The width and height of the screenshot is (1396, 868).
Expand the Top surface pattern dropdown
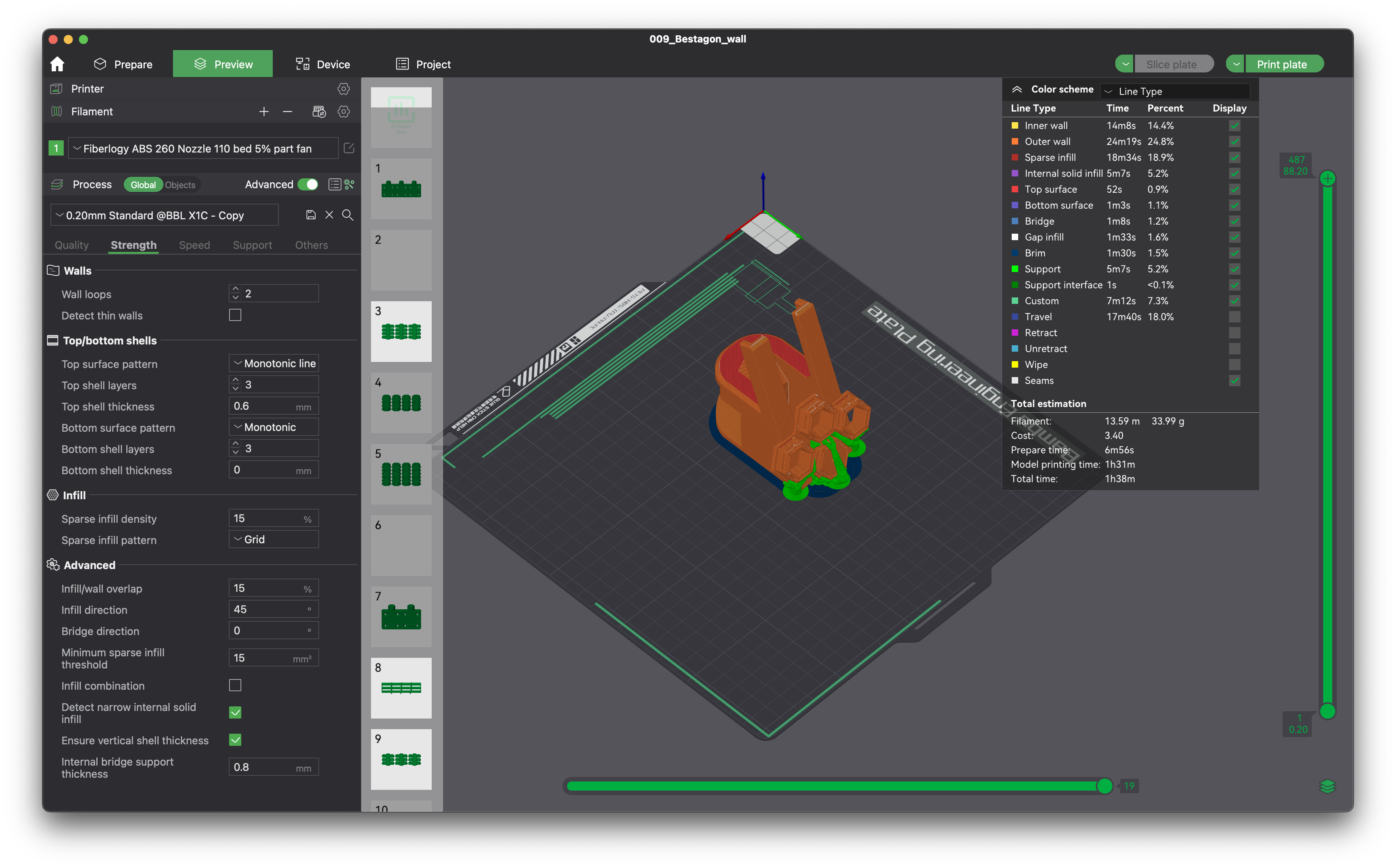click(273, 363)
